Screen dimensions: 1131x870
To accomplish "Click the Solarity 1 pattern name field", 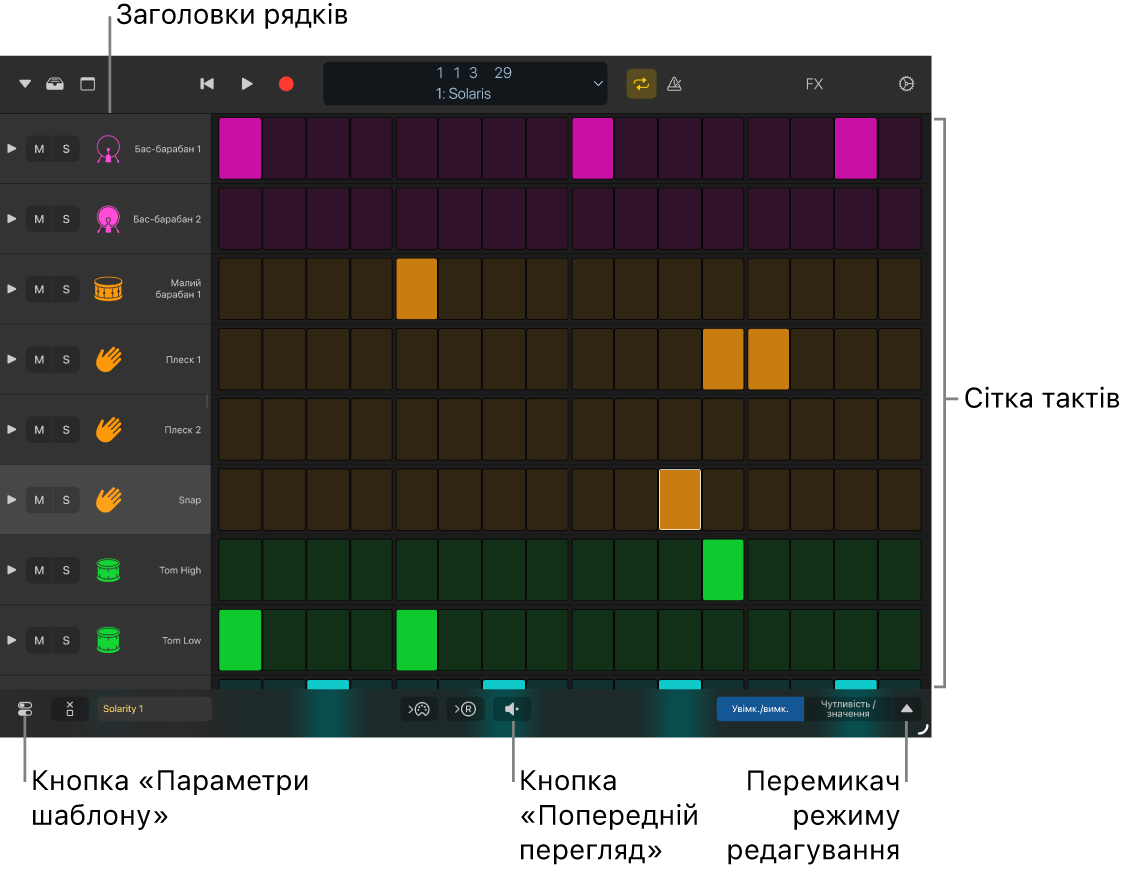I will click(154, 709).
